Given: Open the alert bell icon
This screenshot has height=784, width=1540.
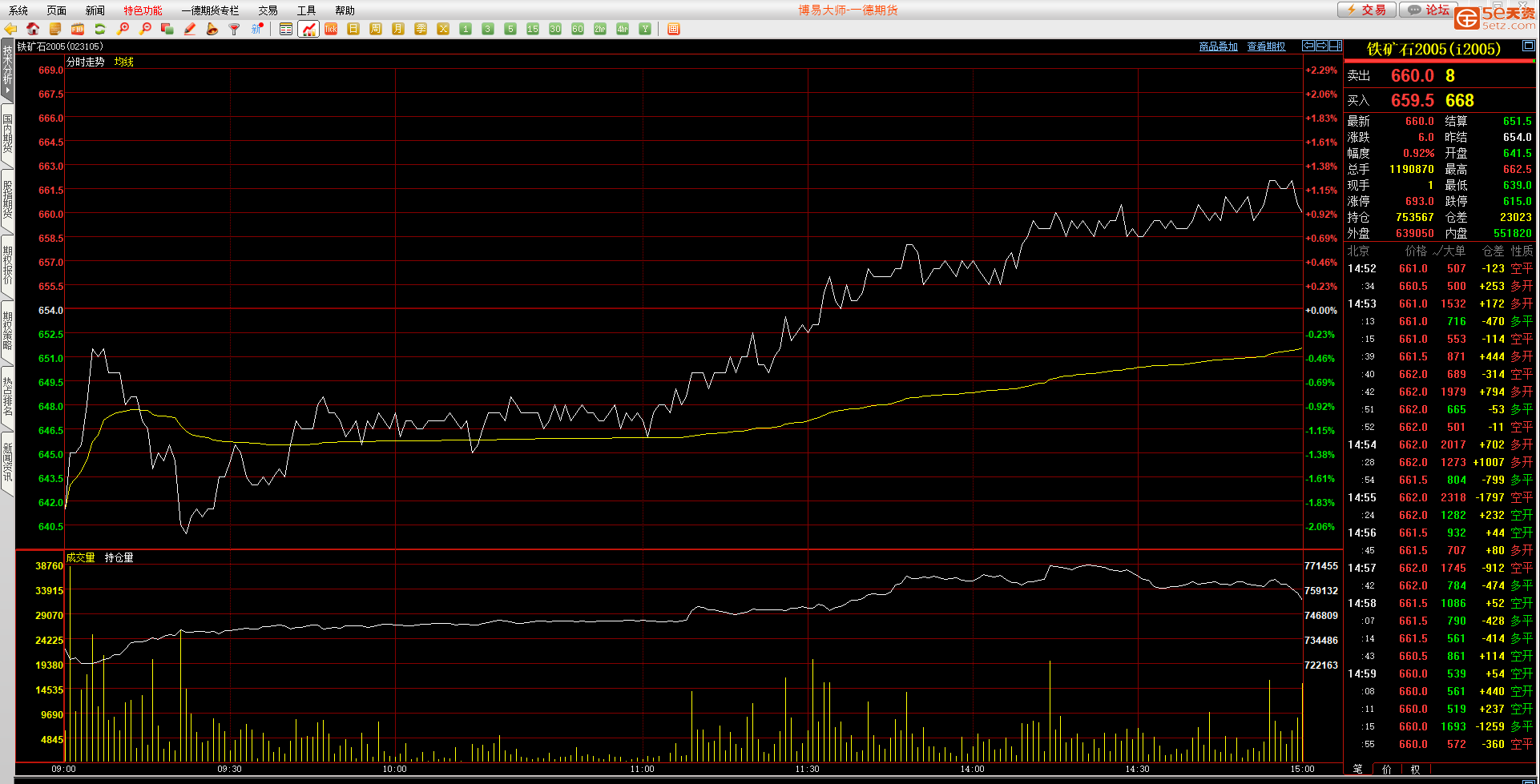Looking at the screenshot, I should [212, 29].
